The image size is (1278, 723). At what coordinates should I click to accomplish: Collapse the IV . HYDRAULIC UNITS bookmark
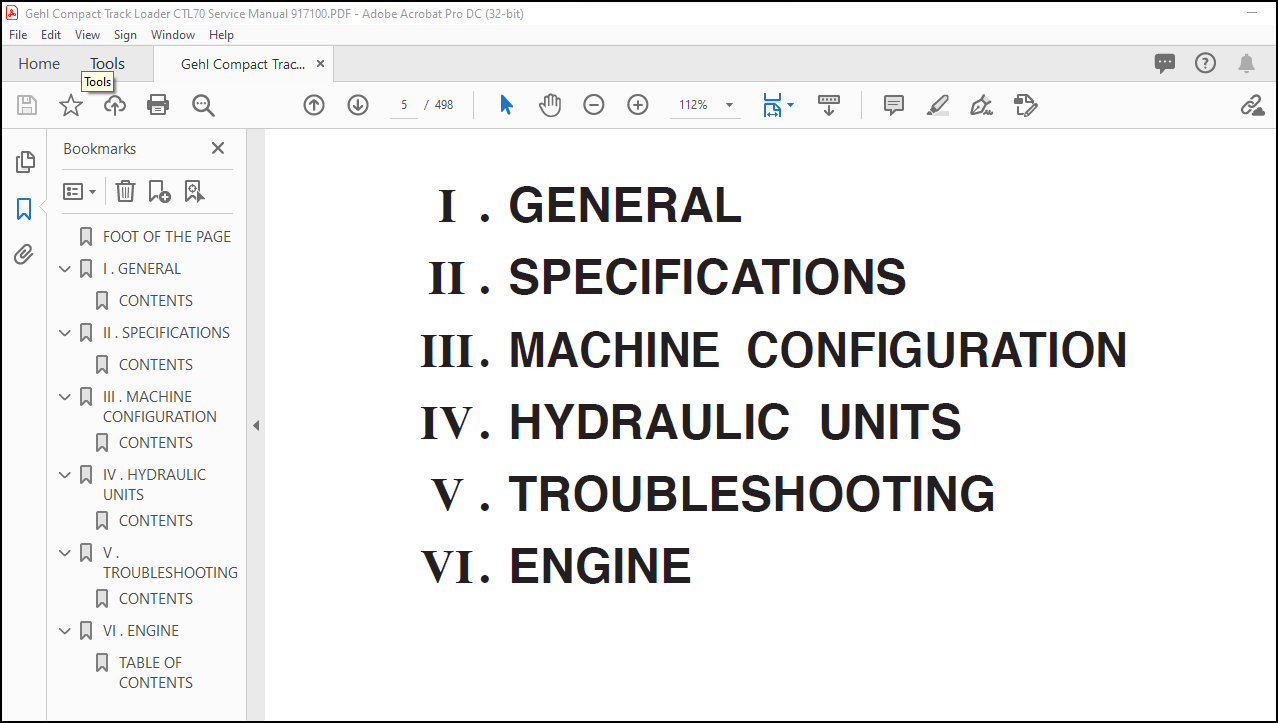(x=65, y=475)
